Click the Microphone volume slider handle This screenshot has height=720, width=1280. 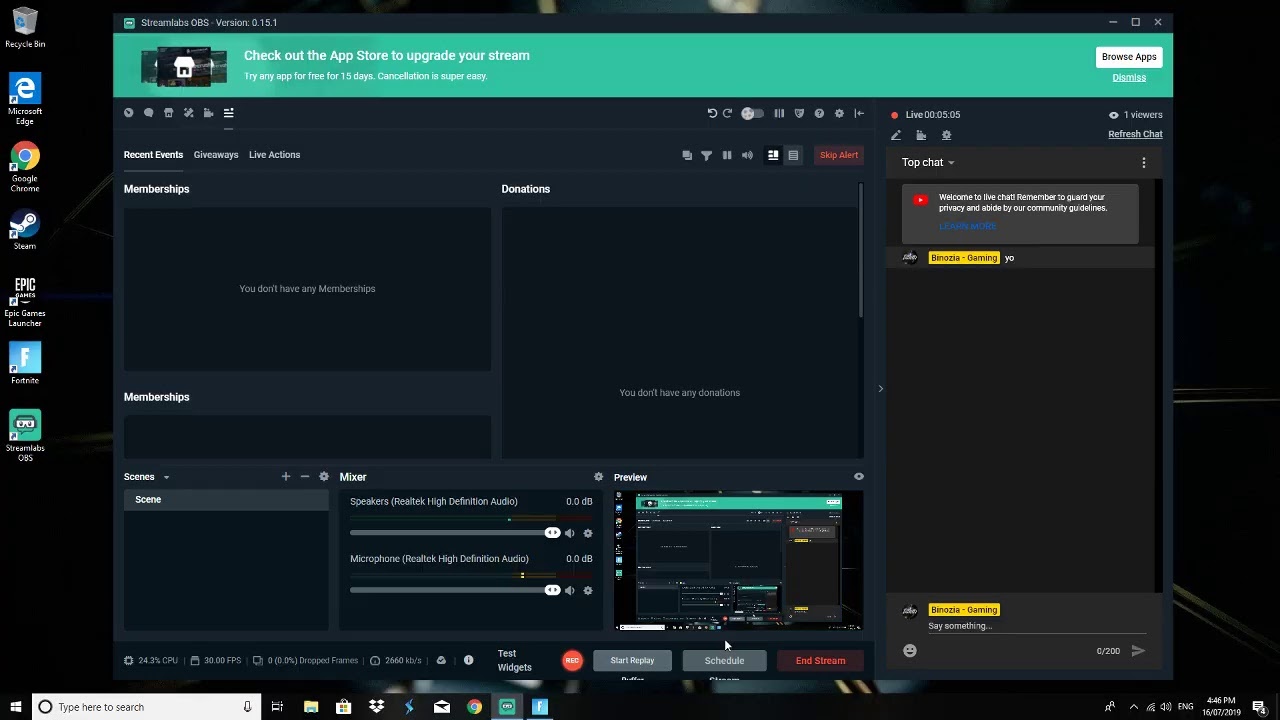click(x=552, y=590)
